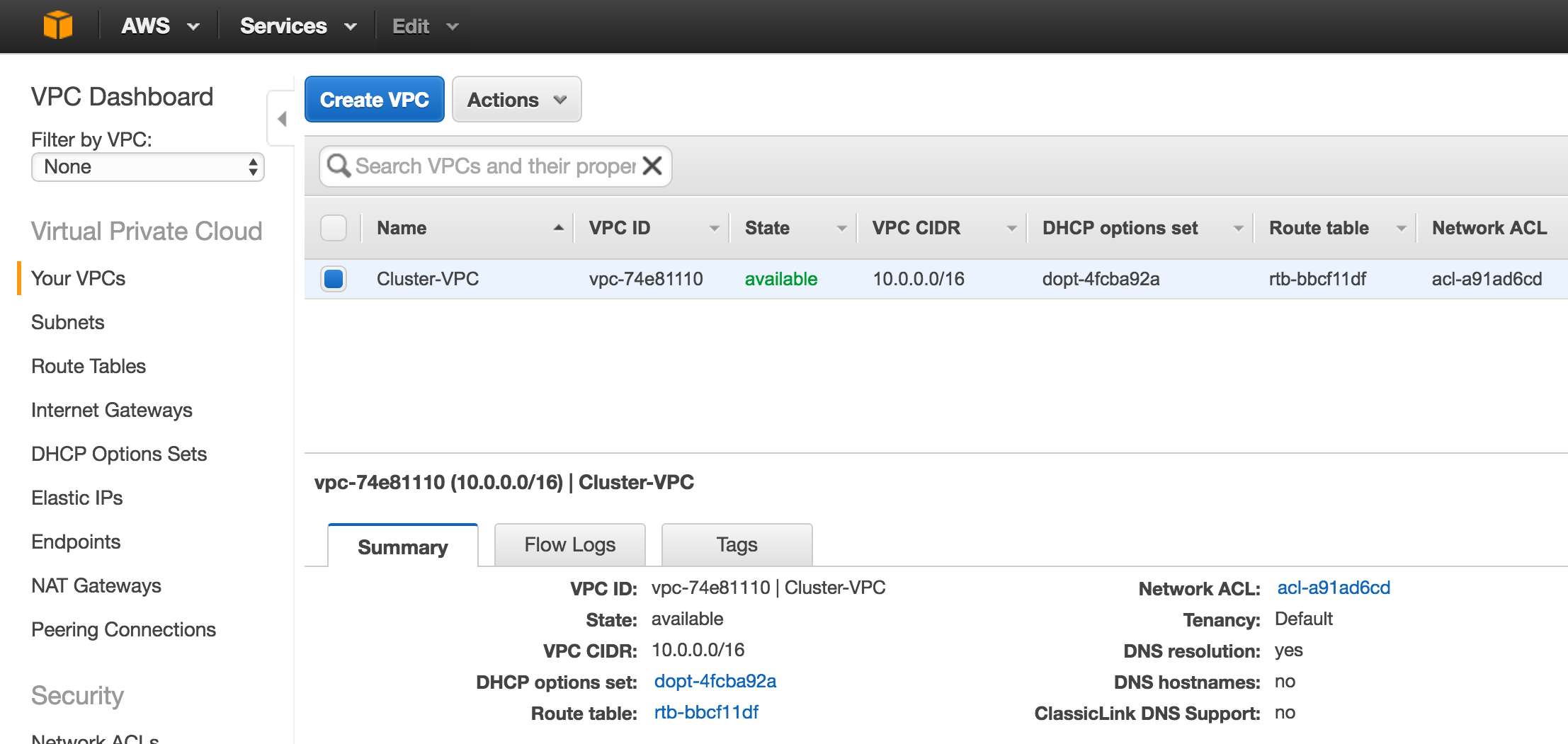Open acl-a91ad6cd Network ACL link in summary

[x=1334, y=588]
